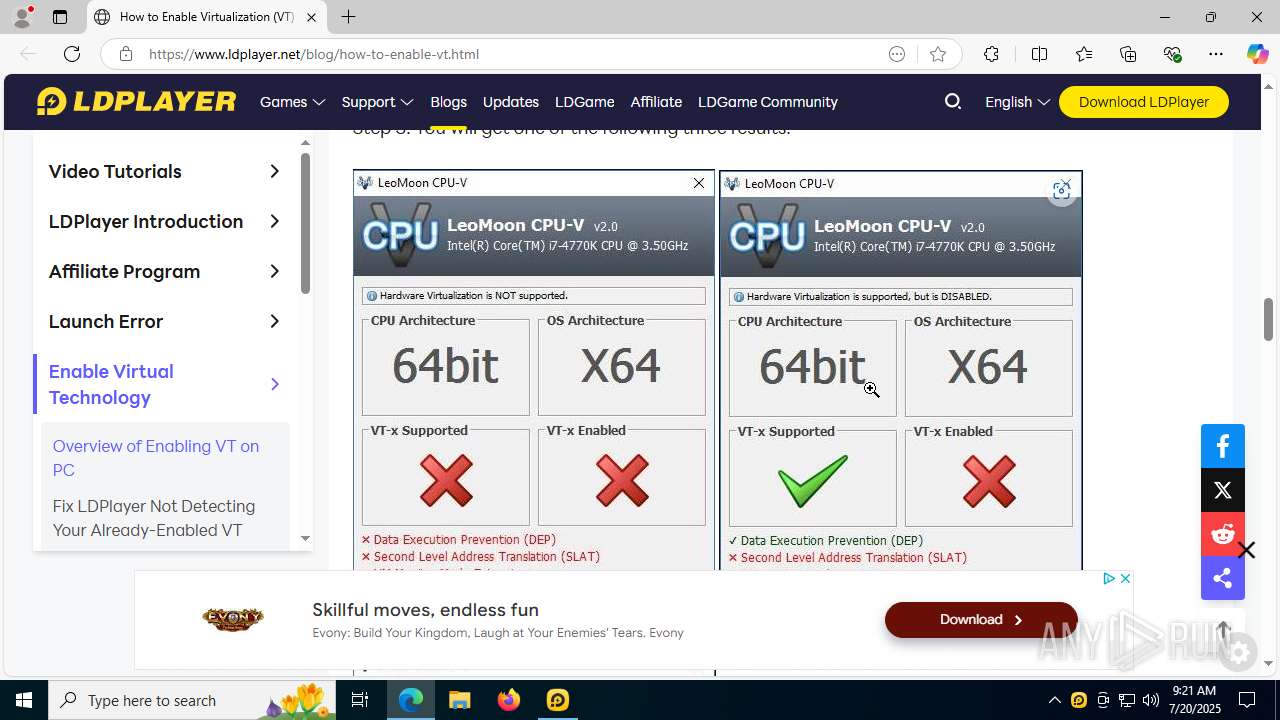Click the scroll-to-top arrow button
The width and height of the screenshot is (1280, 720).
point(1223,631)
